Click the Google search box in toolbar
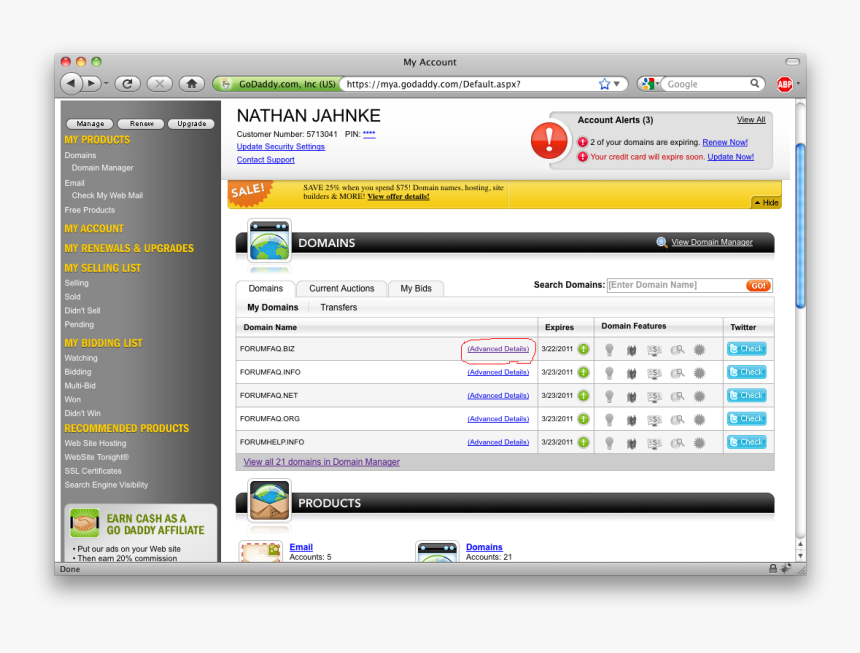Viewport: 860px width, 653px height. tap(706, 84)
